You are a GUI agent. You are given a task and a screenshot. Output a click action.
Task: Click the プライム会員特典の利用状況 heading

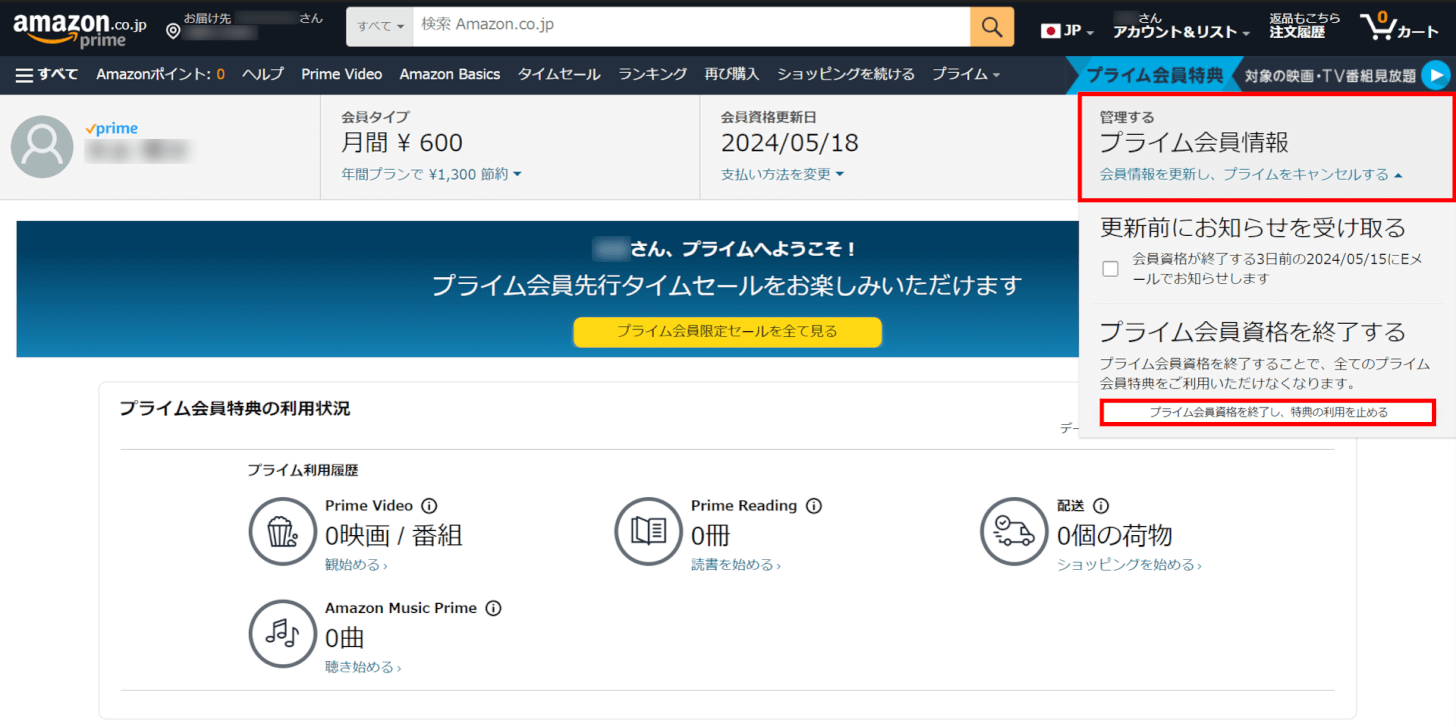pyautogui.click(x=235, y=408)
